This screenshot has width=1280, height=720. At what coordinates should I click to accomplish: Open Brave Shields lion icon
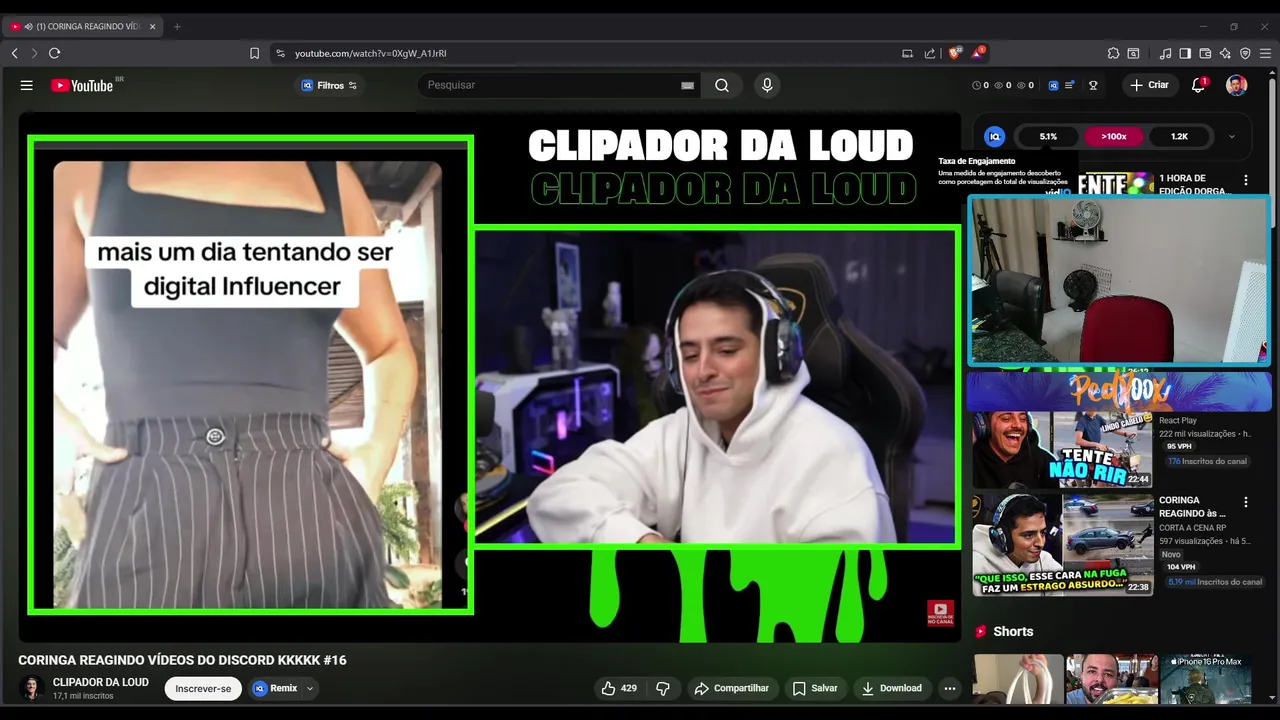point(955,53)
